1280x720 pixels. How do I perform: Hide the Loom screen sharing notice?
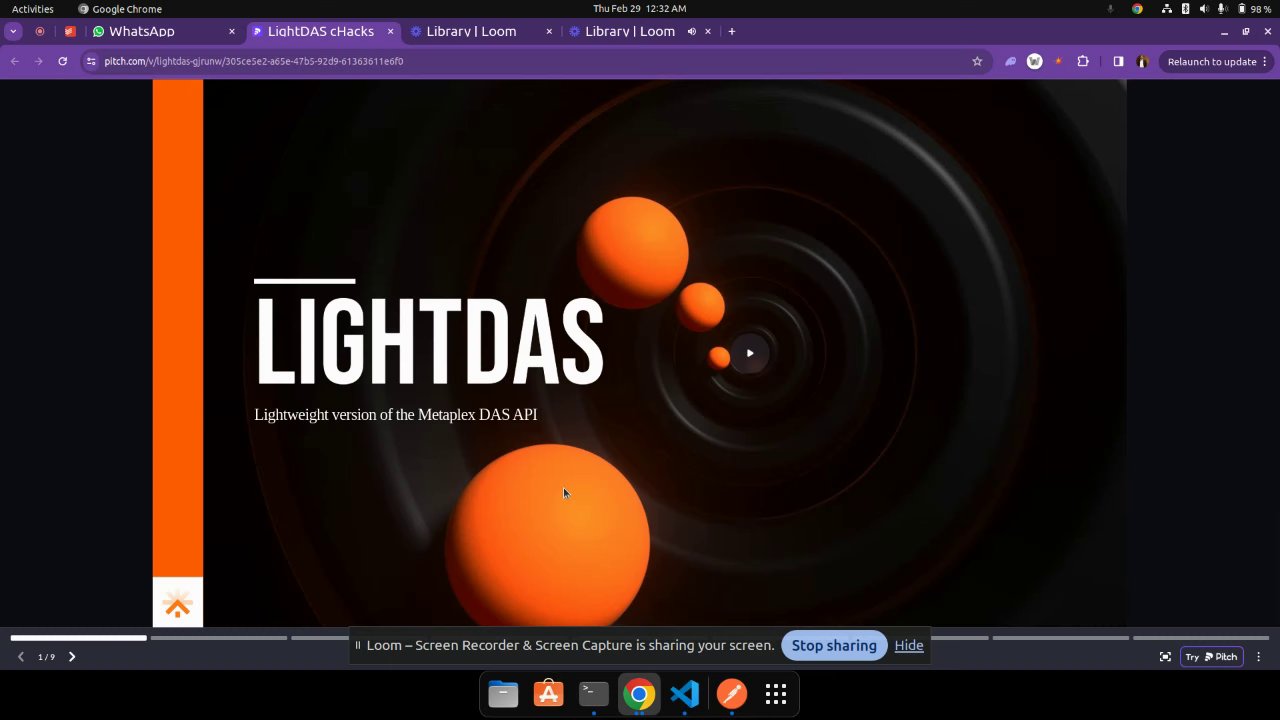(x=909, y=645)
